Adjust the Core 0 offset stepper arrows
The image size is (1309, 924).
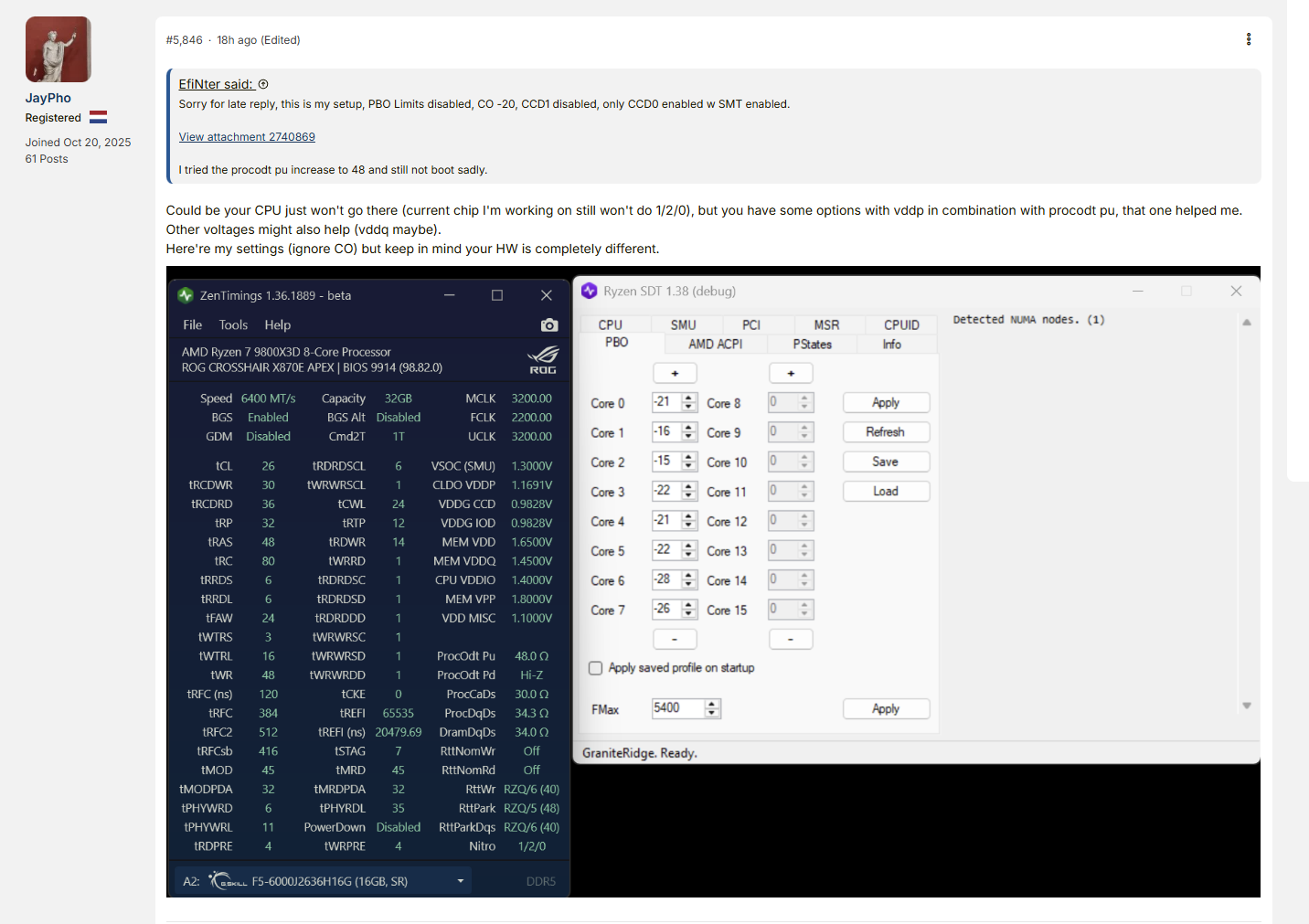coord(689,403)
